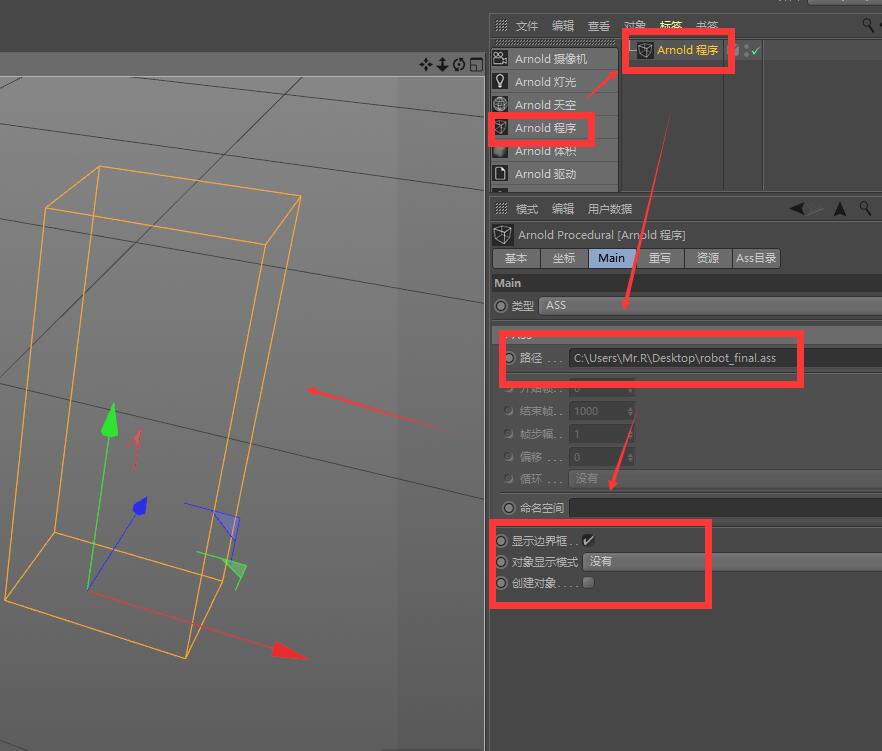The width and height of the screenshot is (882, 751).
Task: Click the 偏移 stepper arrows
Action: pyautogui.click(x=630, y=456)
